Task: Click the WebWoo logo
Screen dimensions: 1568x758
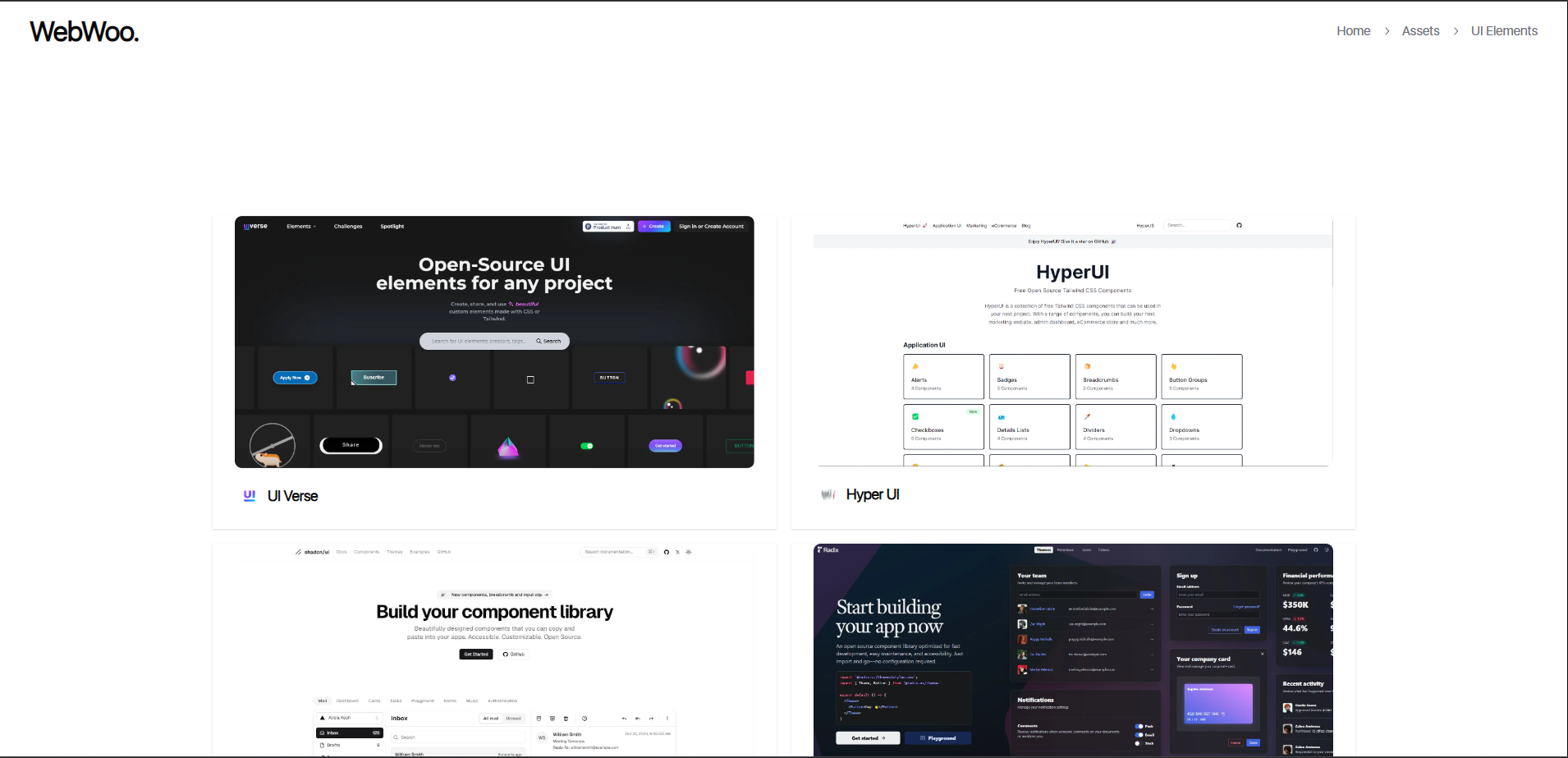Action: [85, 32]
